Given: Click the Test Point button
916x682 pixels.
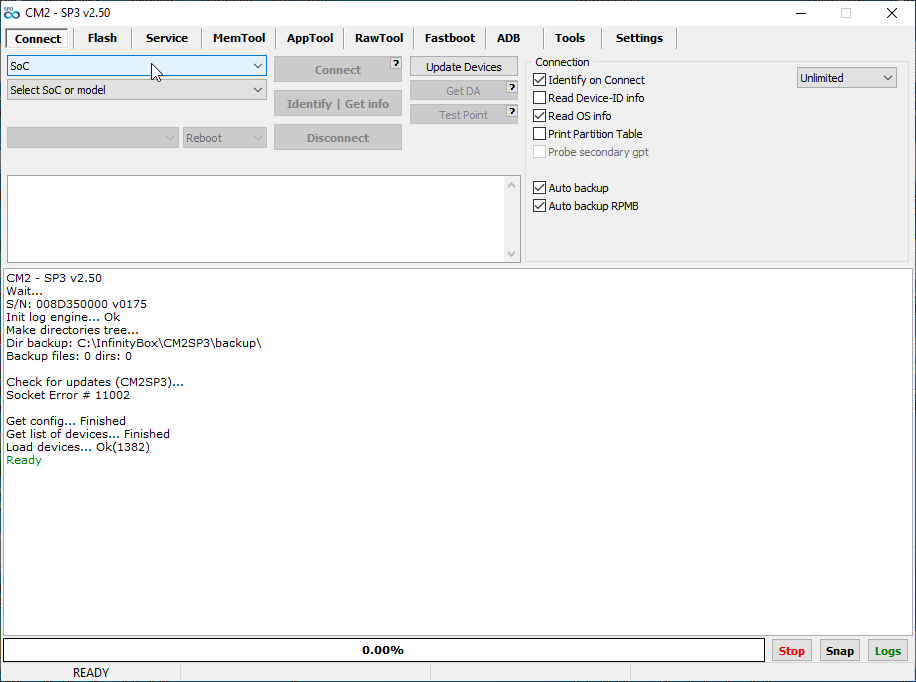Looking at the screenshot, I should (x=464, y=115).
